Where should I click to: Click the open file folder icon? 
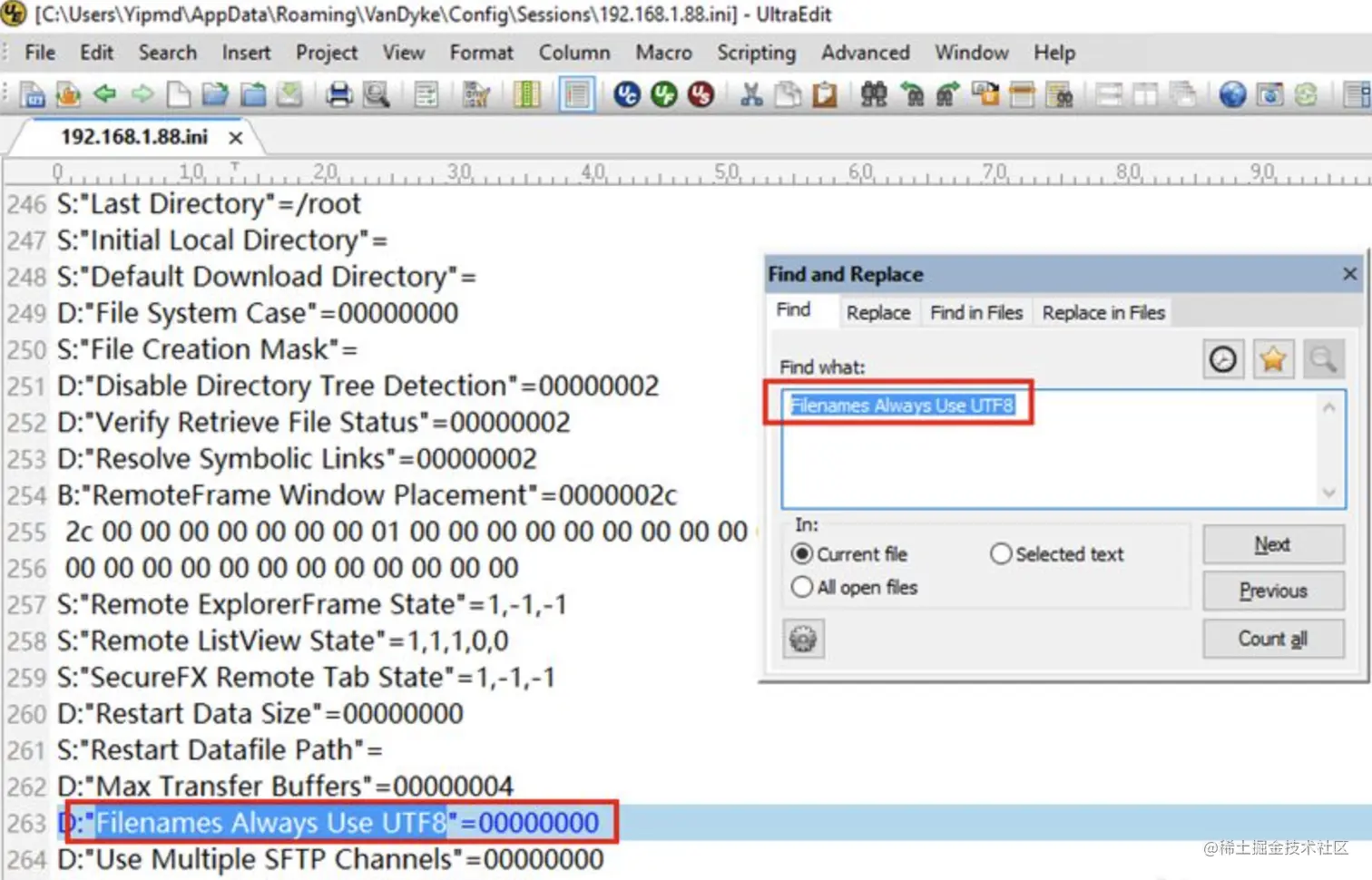tap(215, 93)
